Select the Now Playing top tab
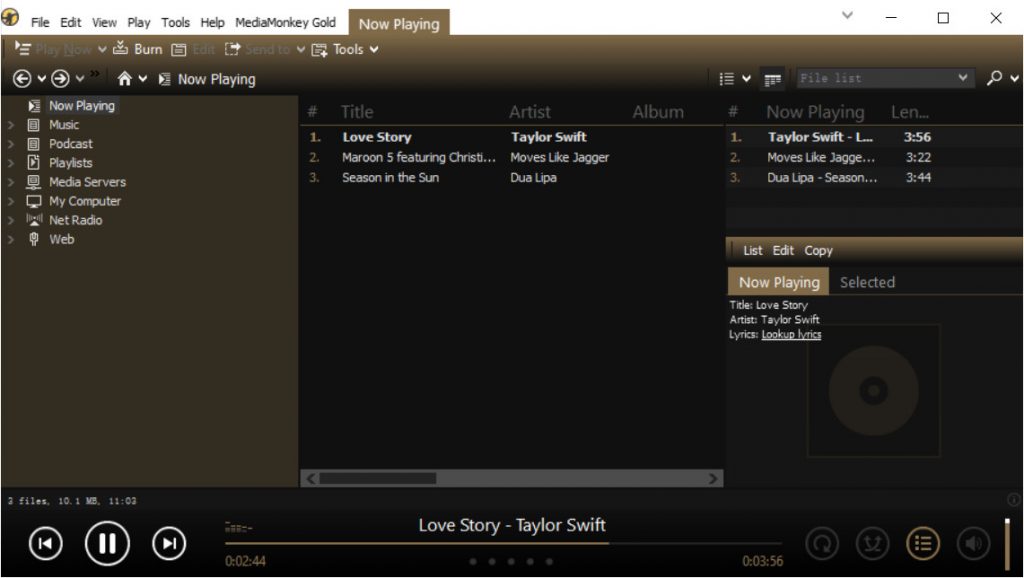Screen dimensions: 1024x578 [x=399, y=24]
